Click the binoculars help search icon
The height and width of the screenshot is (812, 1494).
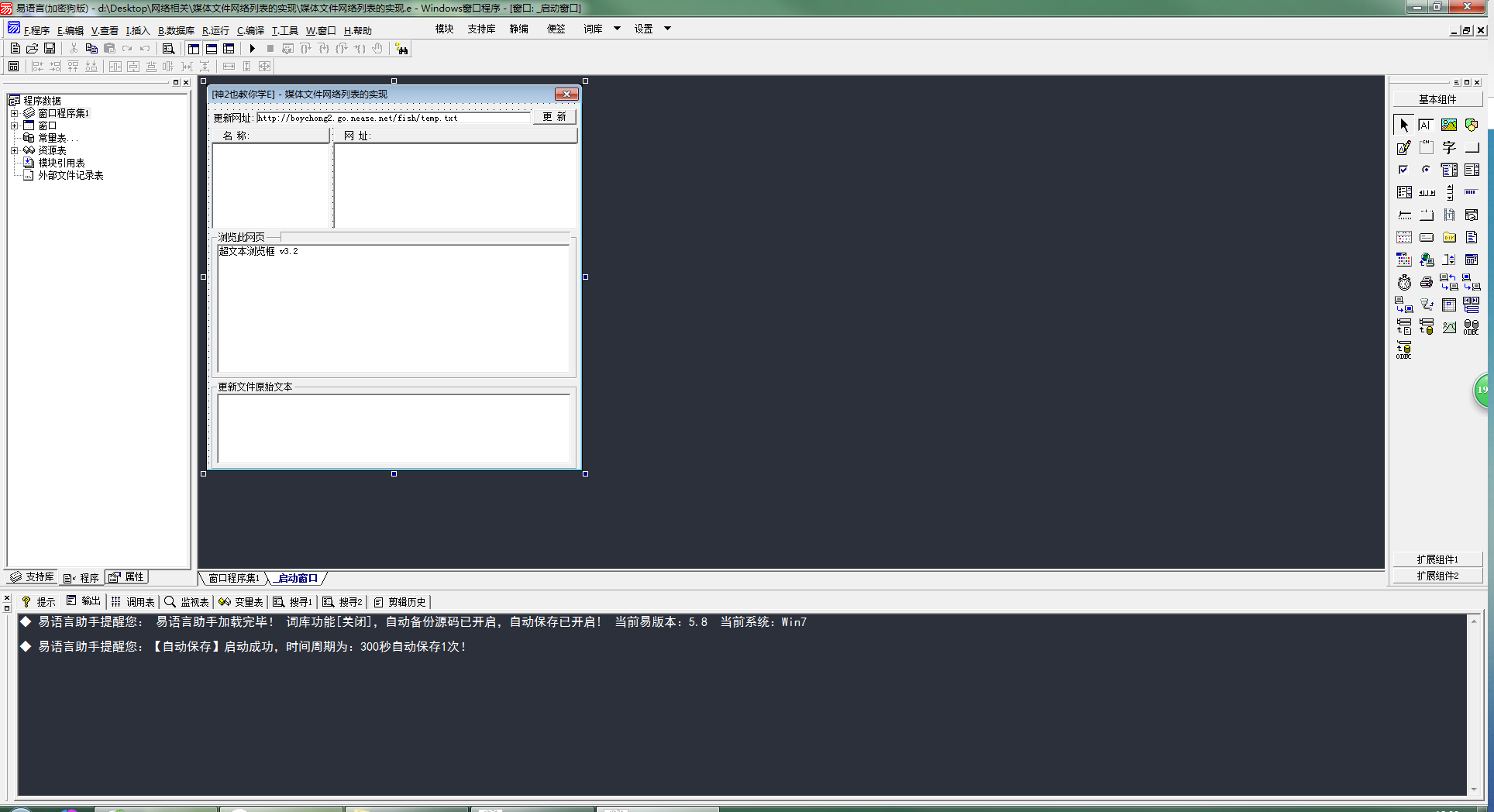click(401, 49)
